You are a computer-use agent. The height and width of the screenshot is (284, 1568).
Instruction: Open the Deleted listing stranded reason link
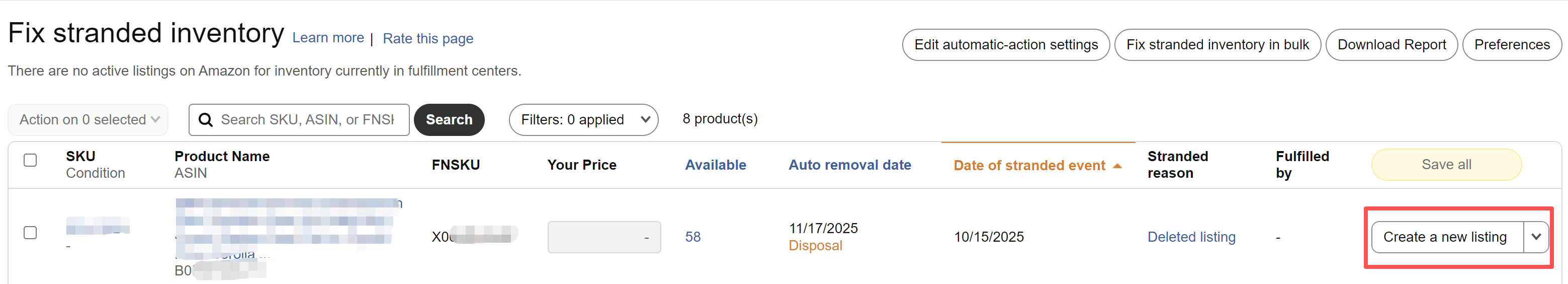tap(1191, 237)
